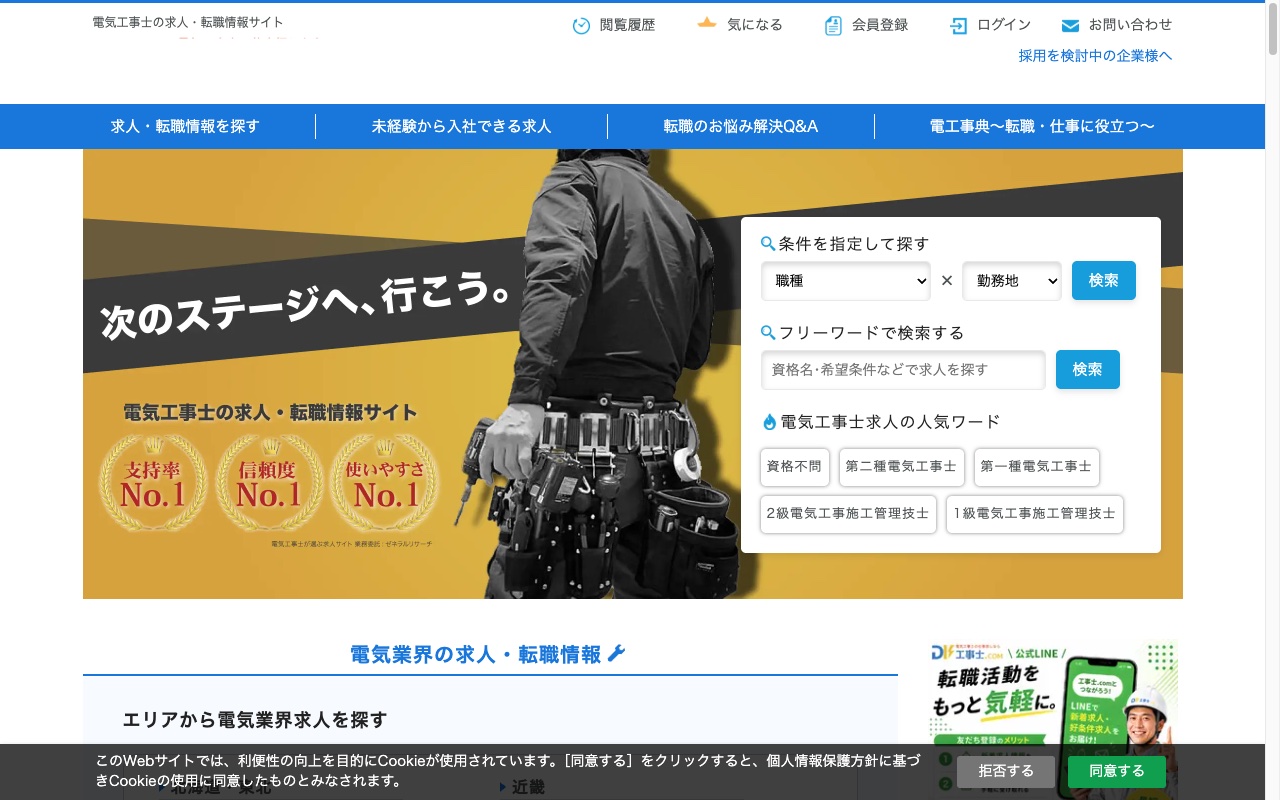Select 資格不問 popular keyword
Viewport: 1280px width, 800px height.
click(x=795, y=467)
